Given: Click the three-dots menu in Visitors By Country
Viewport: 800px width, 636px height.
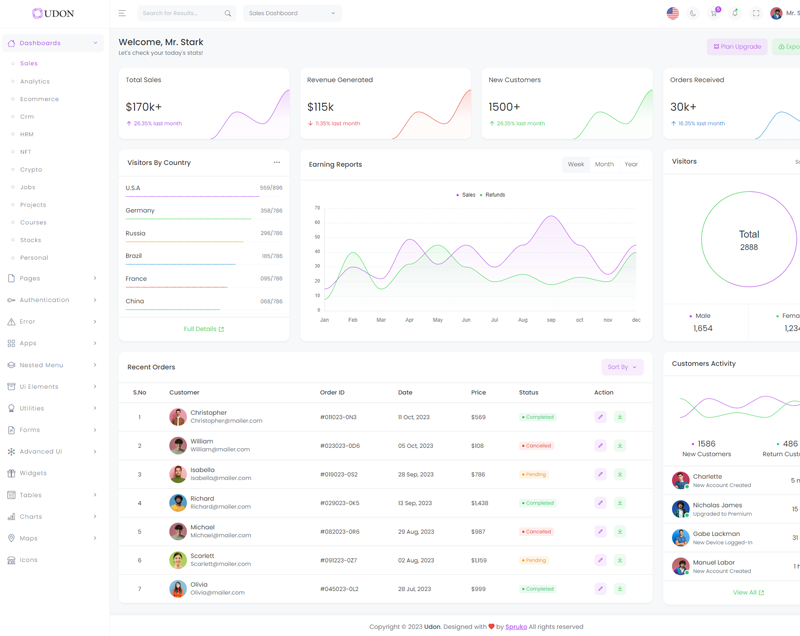Looking at the screenshot, I should pos(277,163).
